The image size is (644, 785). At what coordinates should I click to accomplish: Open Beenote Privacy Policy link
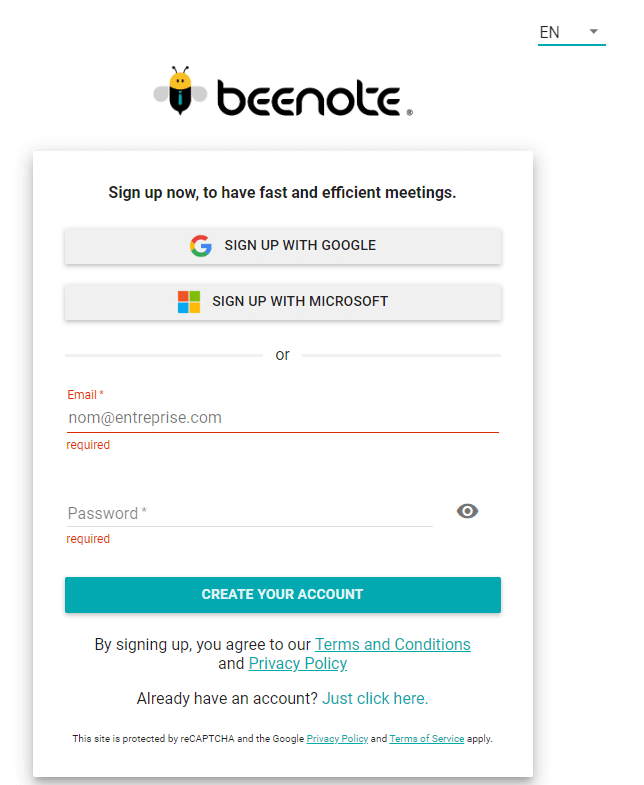coord(297,663)
